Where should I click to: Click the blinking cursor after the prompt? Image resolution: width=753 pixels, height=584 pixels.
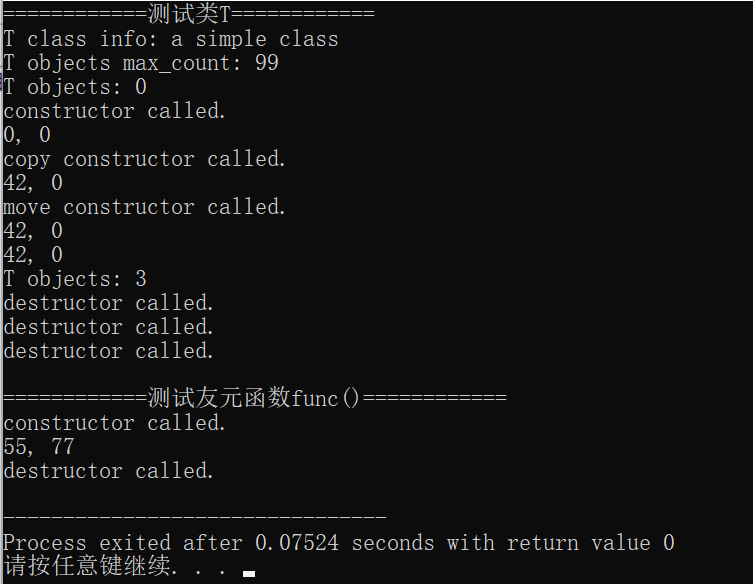(249, 574)
